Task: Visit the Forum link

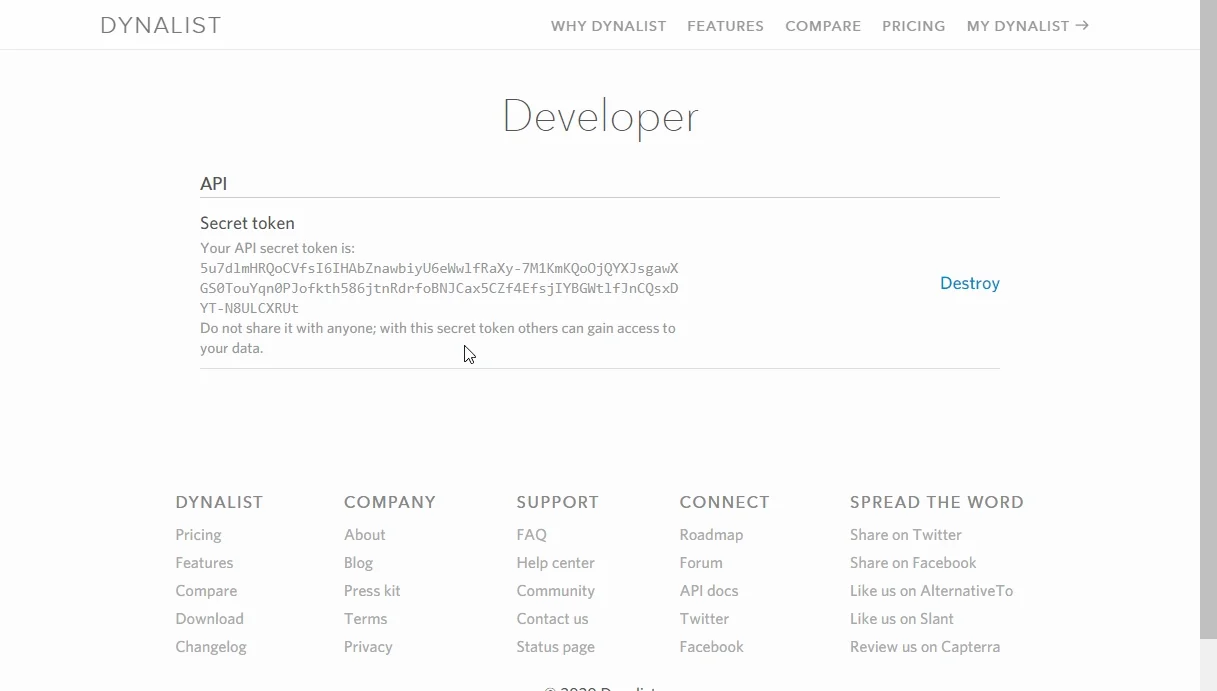Action: pyautogui.click(x=700, y=563)
